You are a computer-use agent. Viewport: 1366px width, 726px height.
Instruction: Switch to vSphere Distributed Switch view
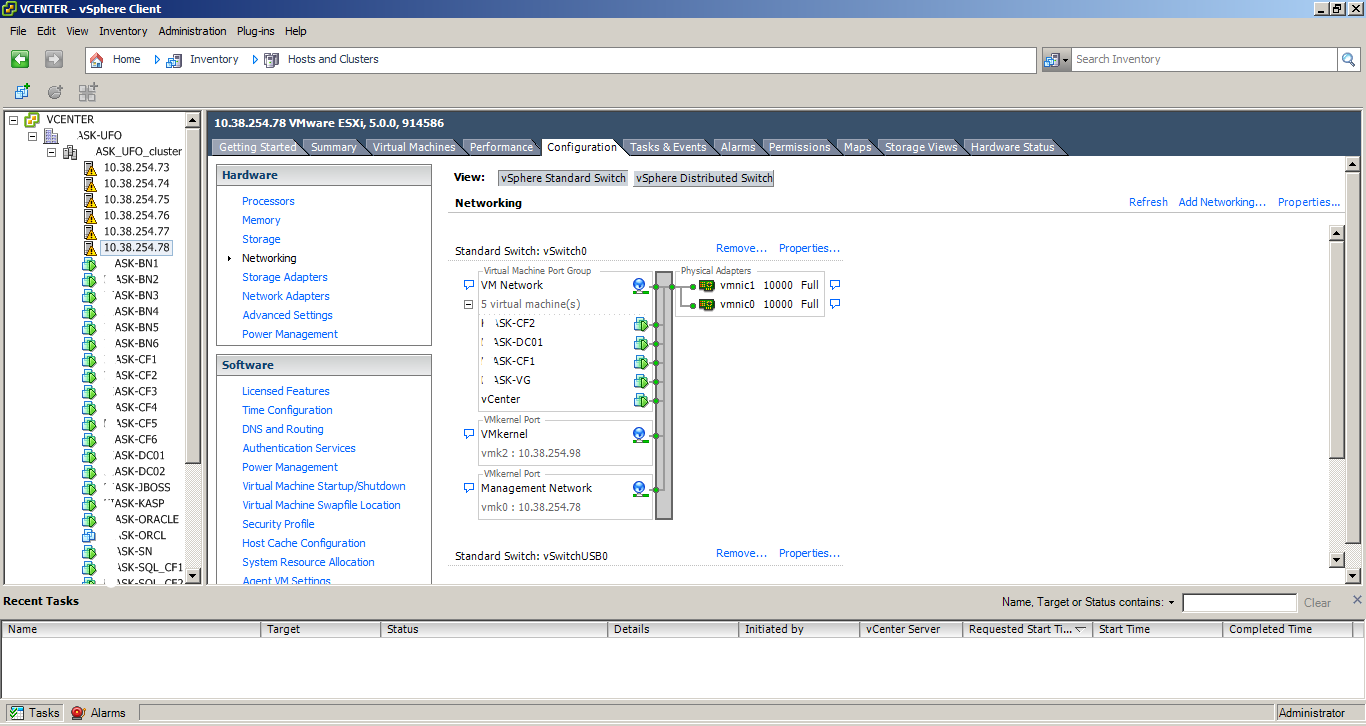704,178
